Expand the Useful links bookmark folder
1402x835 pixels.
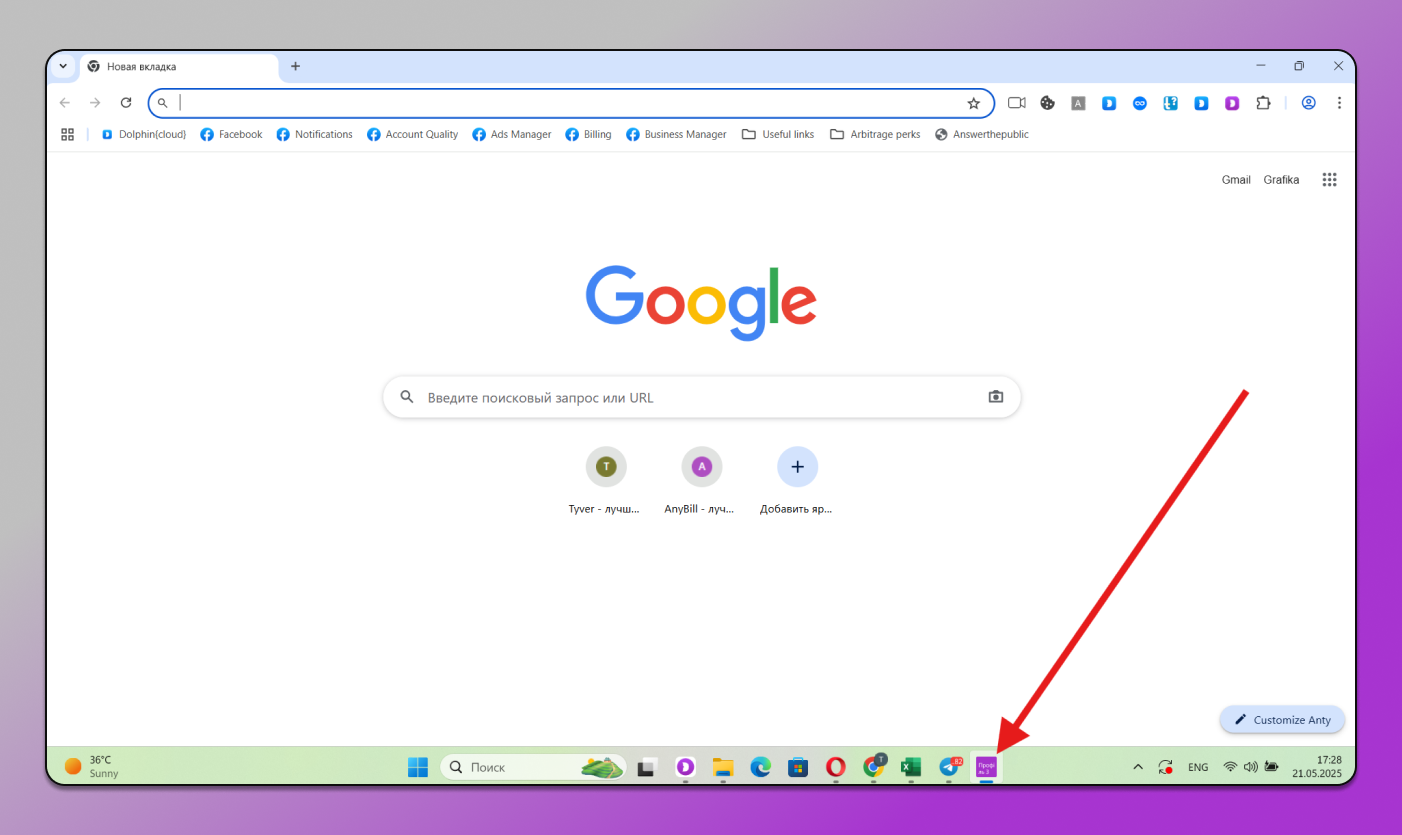click(778, 134)
